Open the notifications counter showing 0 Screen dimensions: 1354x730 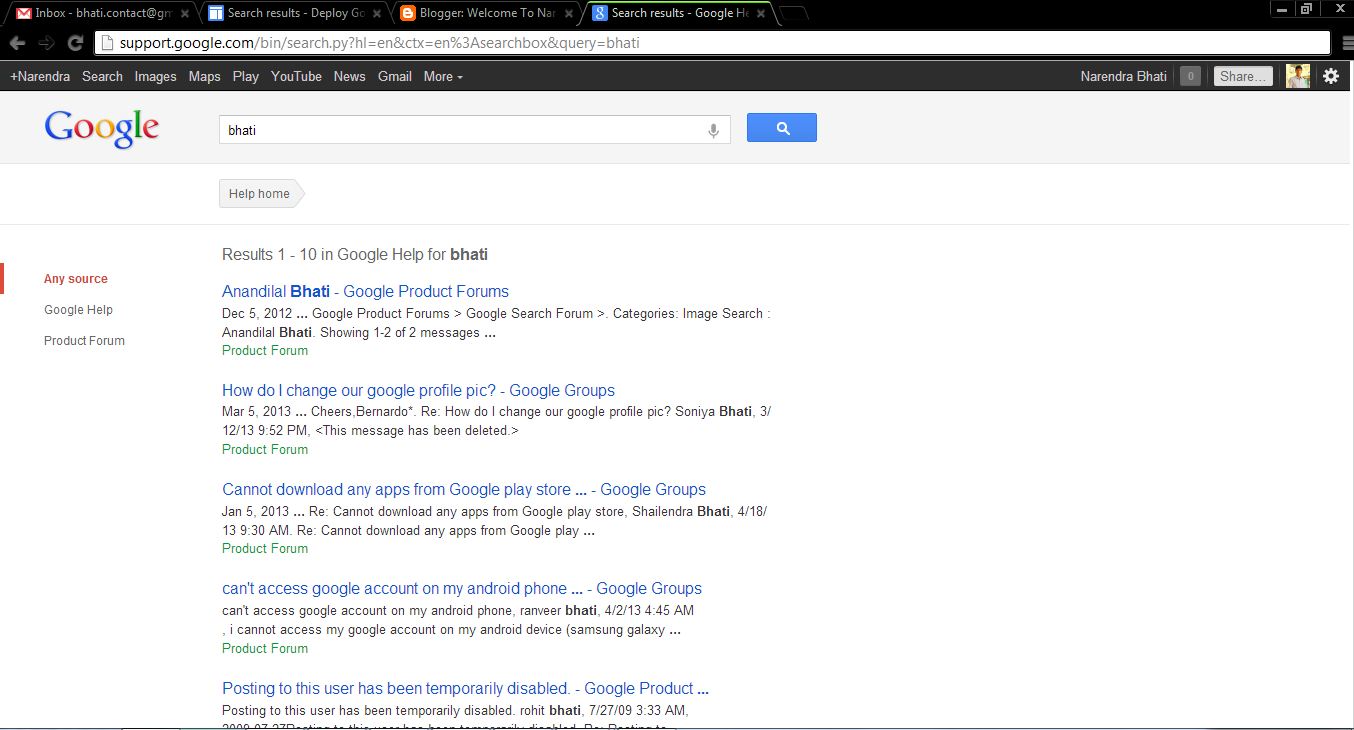tap(1190, 76)
